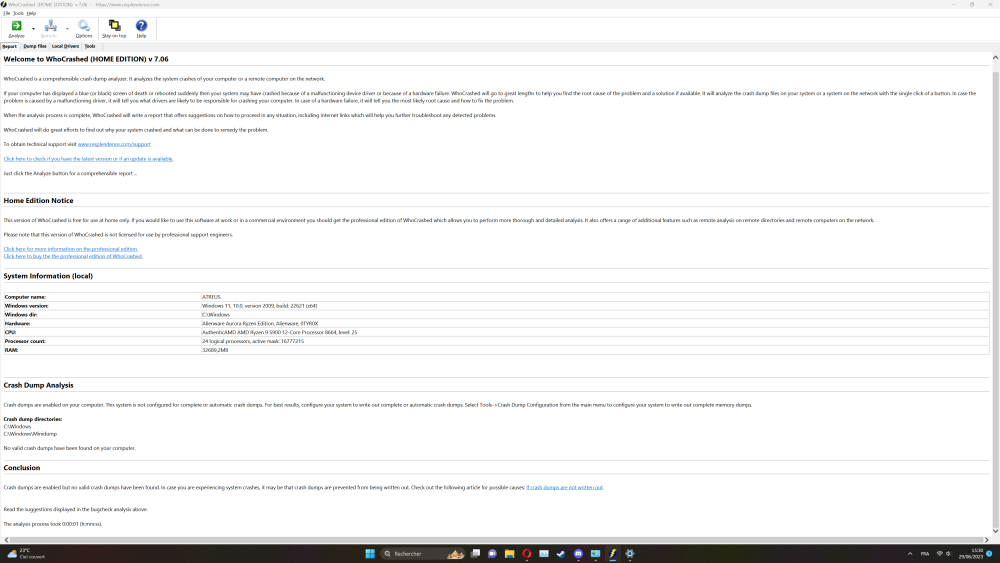Click the Windows dir value C:\Windows

point(216,315)
